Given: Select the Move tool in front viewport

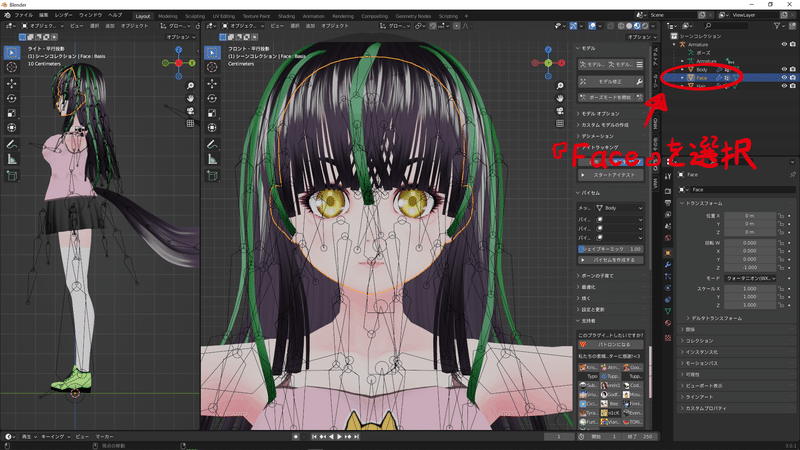Looking at the screenshot, I should coord(212,83).
